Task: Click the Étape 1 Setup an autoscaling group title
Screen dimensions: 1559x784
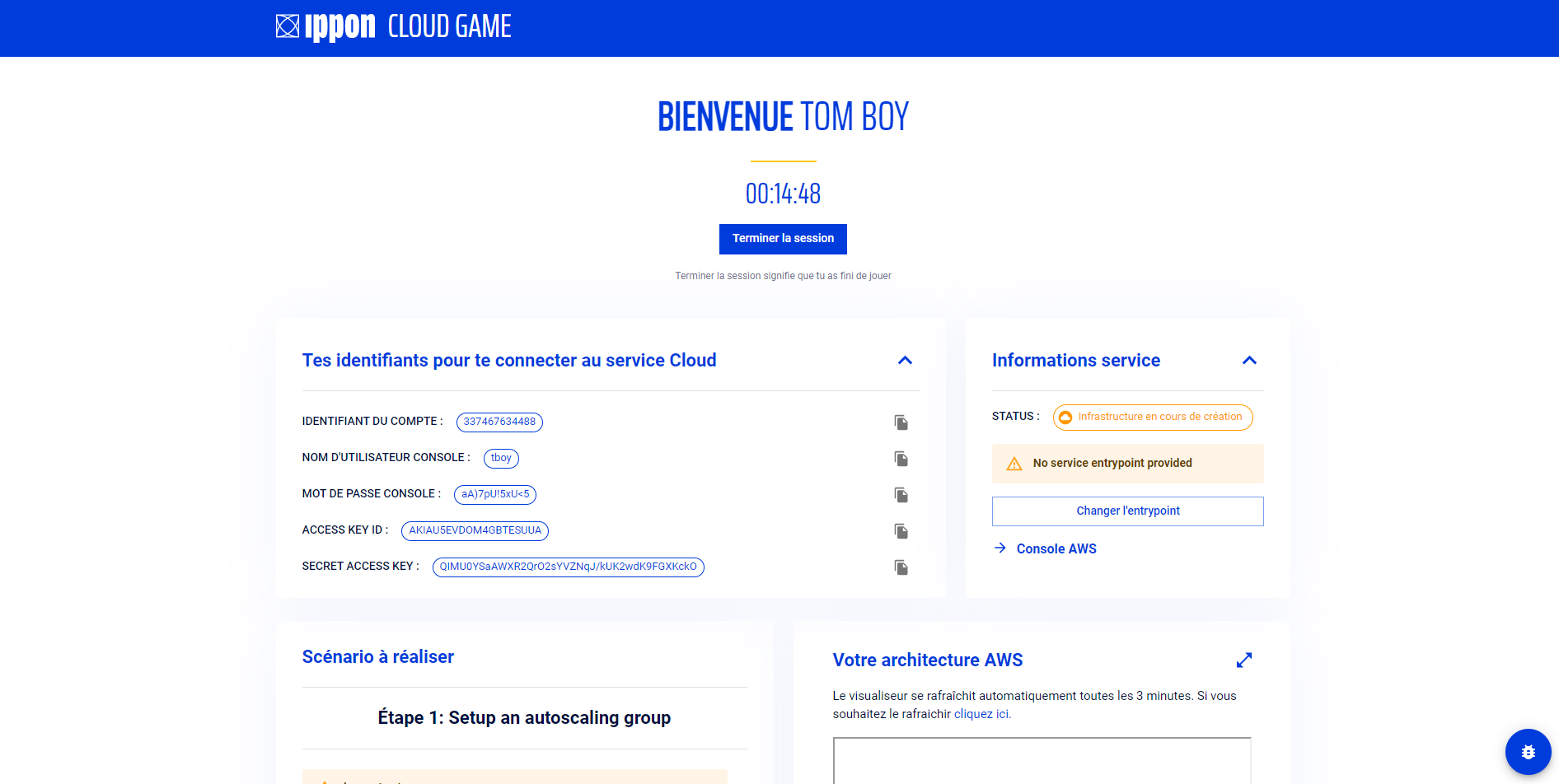Action: tap(524, 717)
